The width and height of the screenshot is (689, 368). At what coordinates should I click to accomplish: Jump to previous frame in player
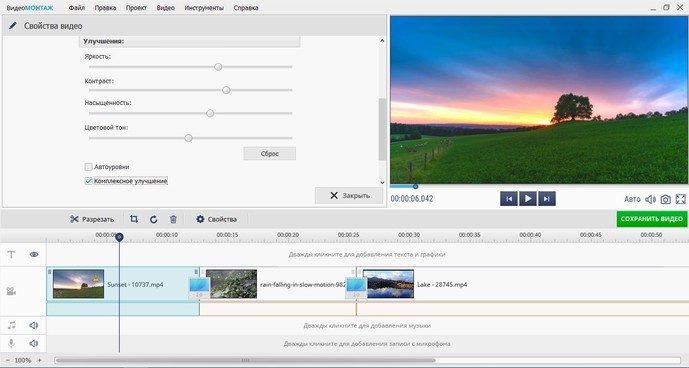click(x=509, y=199)
